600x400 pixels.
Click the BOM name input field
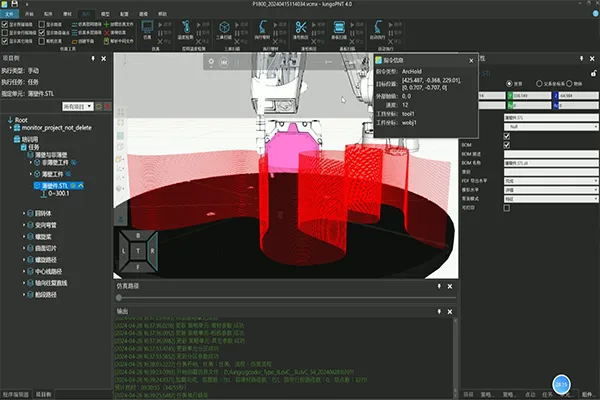click(x=551, y=163)
